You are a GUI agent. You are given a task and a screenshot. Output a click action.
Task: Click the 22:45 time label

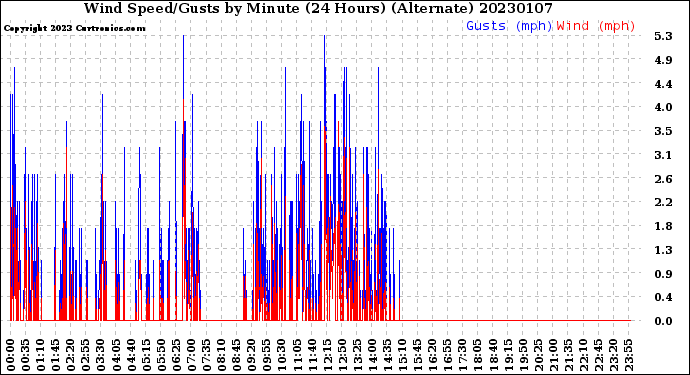pyautogui.click(x=598, y=355)
